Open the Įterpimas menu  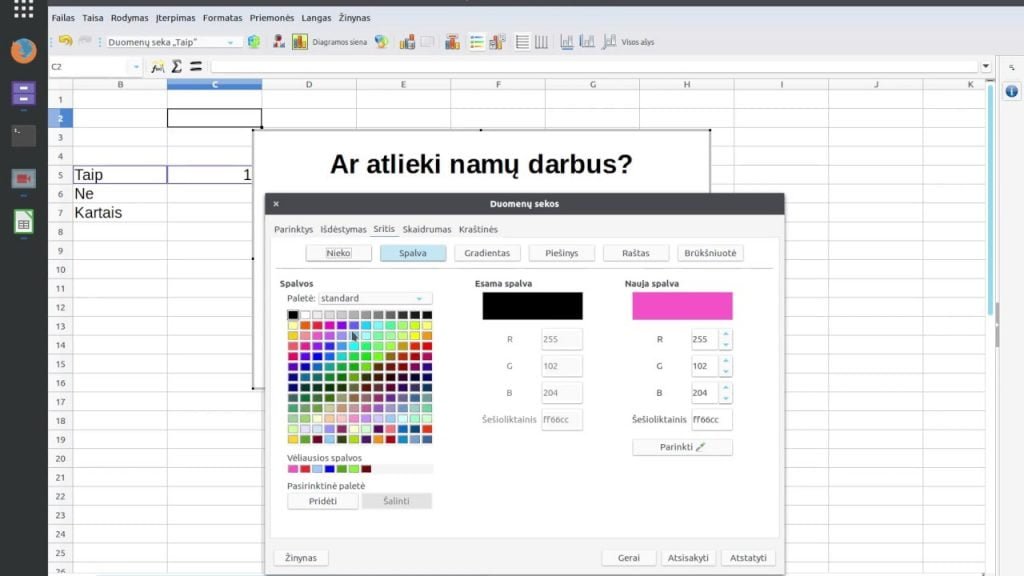[176, 18]
